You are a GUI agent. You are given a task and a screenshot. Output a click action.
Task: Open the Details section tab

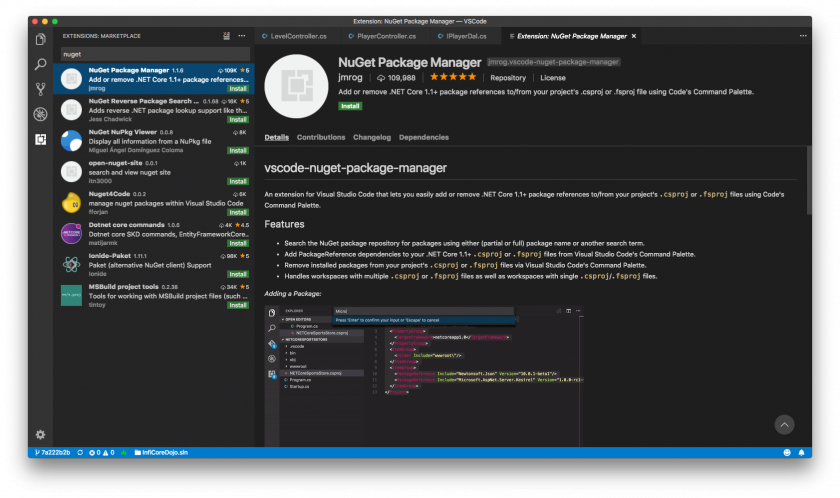tap(276, 137)
